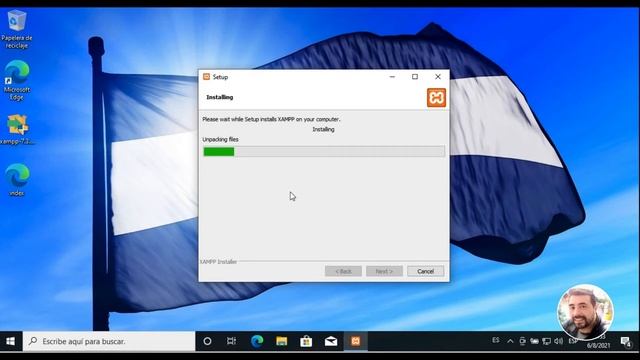Viewport: 640px width, 360px height.
Task: Open the notification center icon
Action: pyautogui.click(x=626, y=342)
